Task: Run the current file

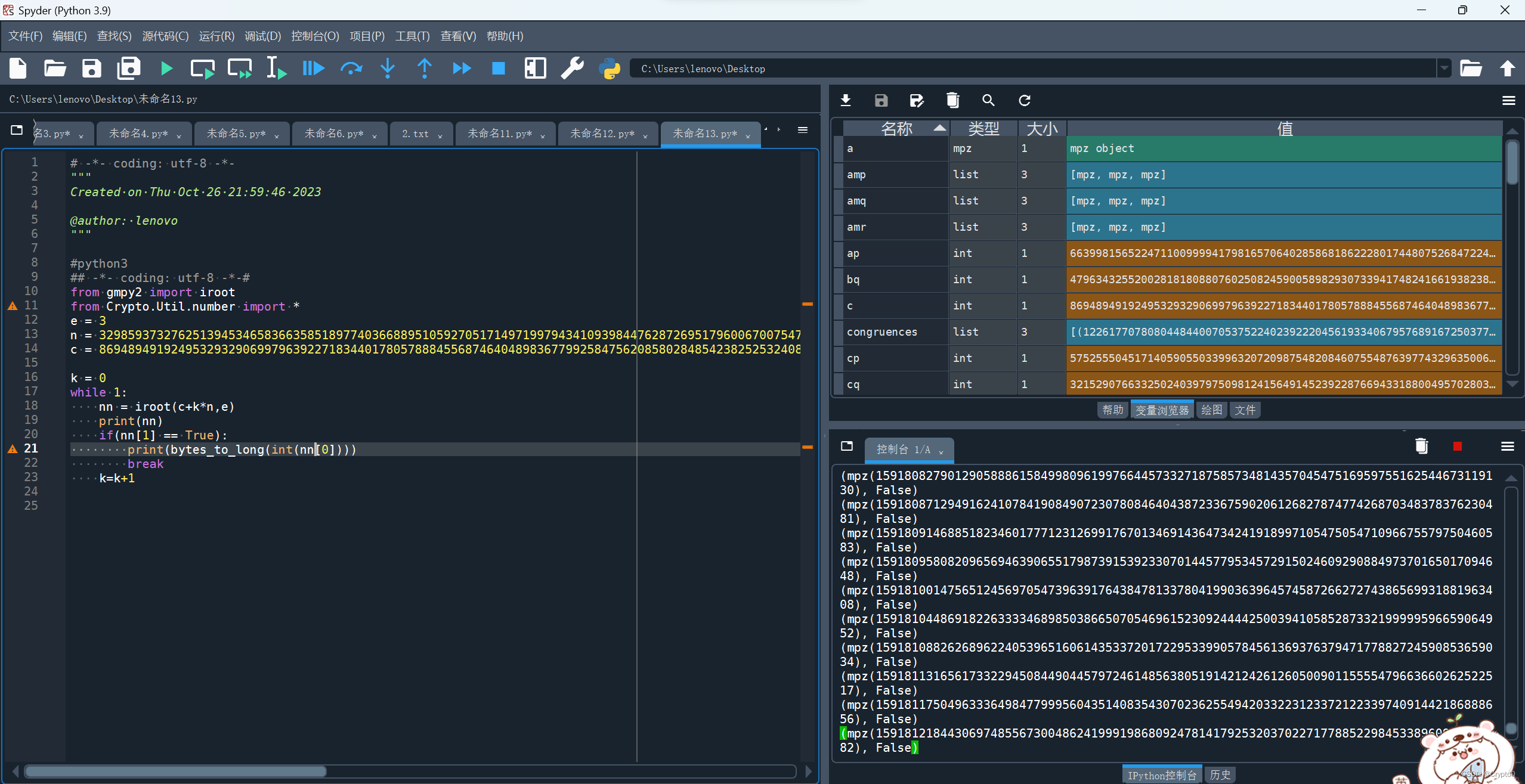Action: [x=166, y=68]
